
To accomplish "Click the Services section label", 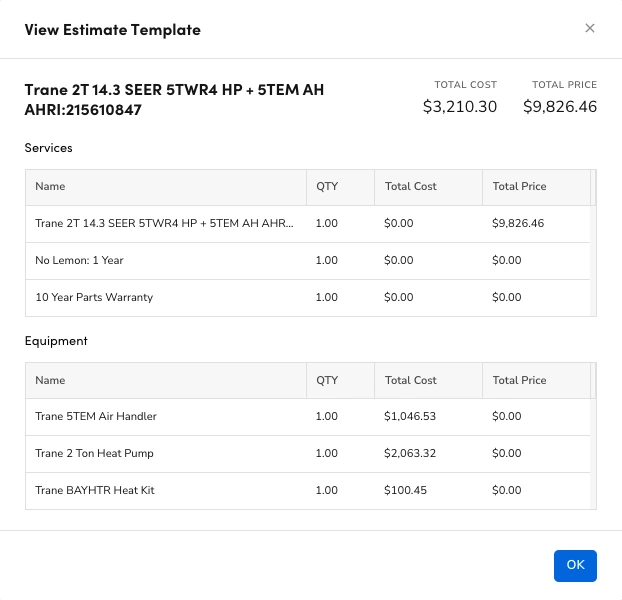I will (x=48, y=148).
